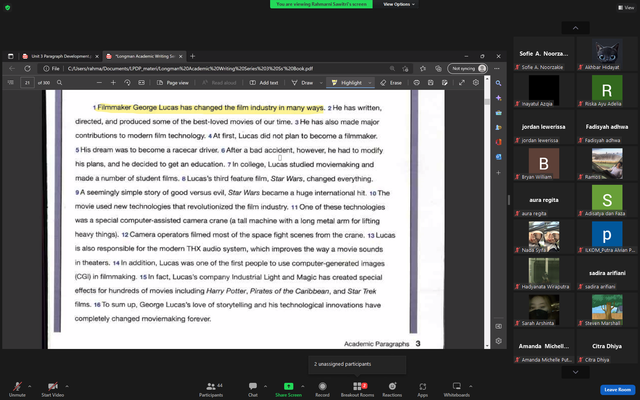Click the Save as icon
Screen dimensions: 640x400
444,82
